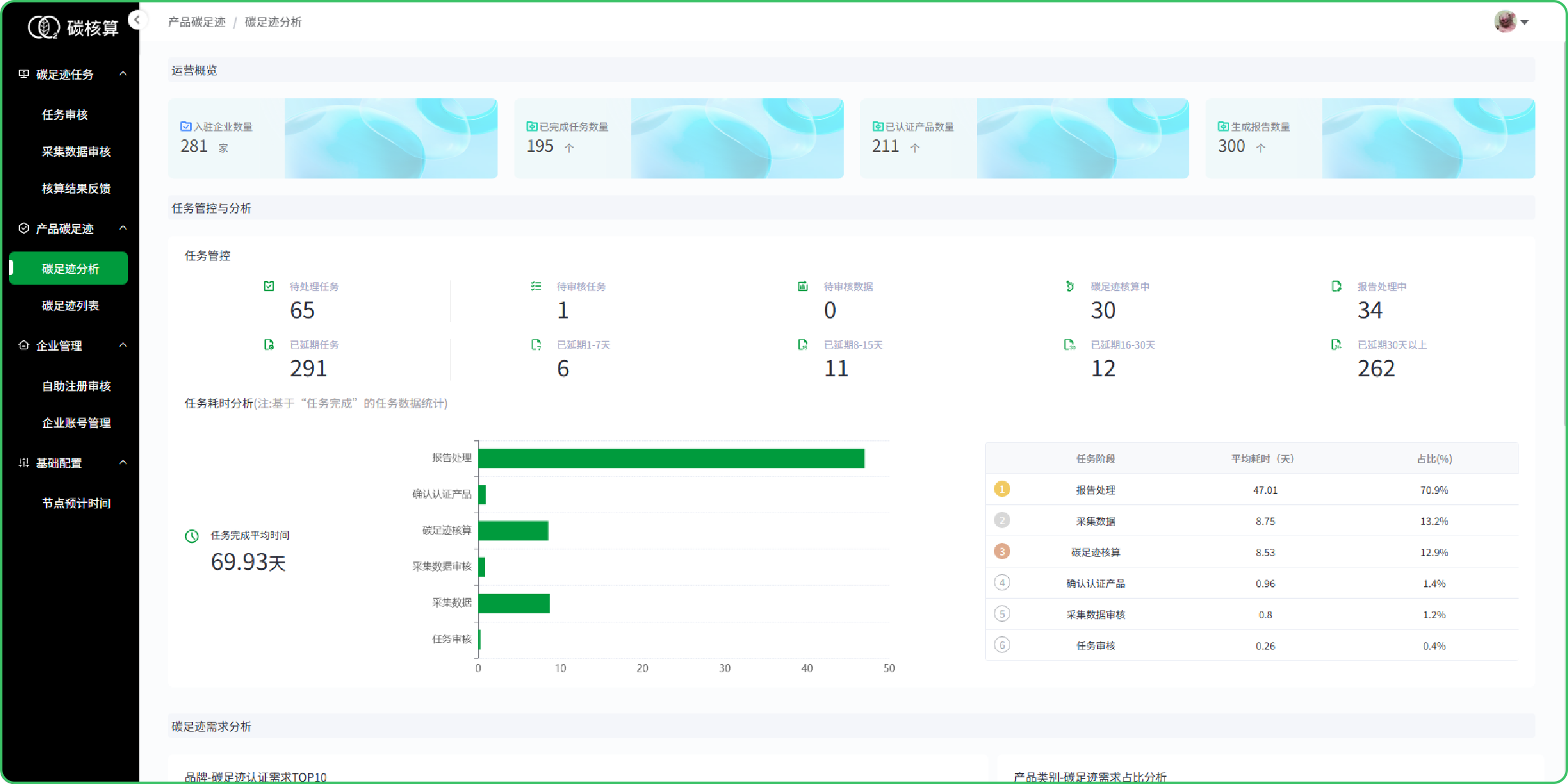Click the clock icon beside 任务完成平均时间
The width and height of the screenshot is (1568, 784).
click(192, 536)
